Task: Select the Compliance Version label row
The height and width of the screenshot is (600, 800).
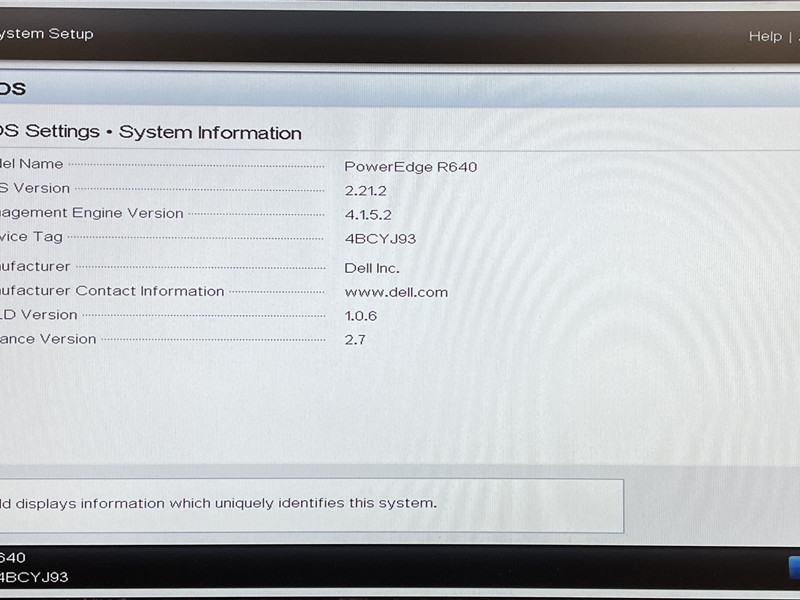Action: [x=48, y=339]
